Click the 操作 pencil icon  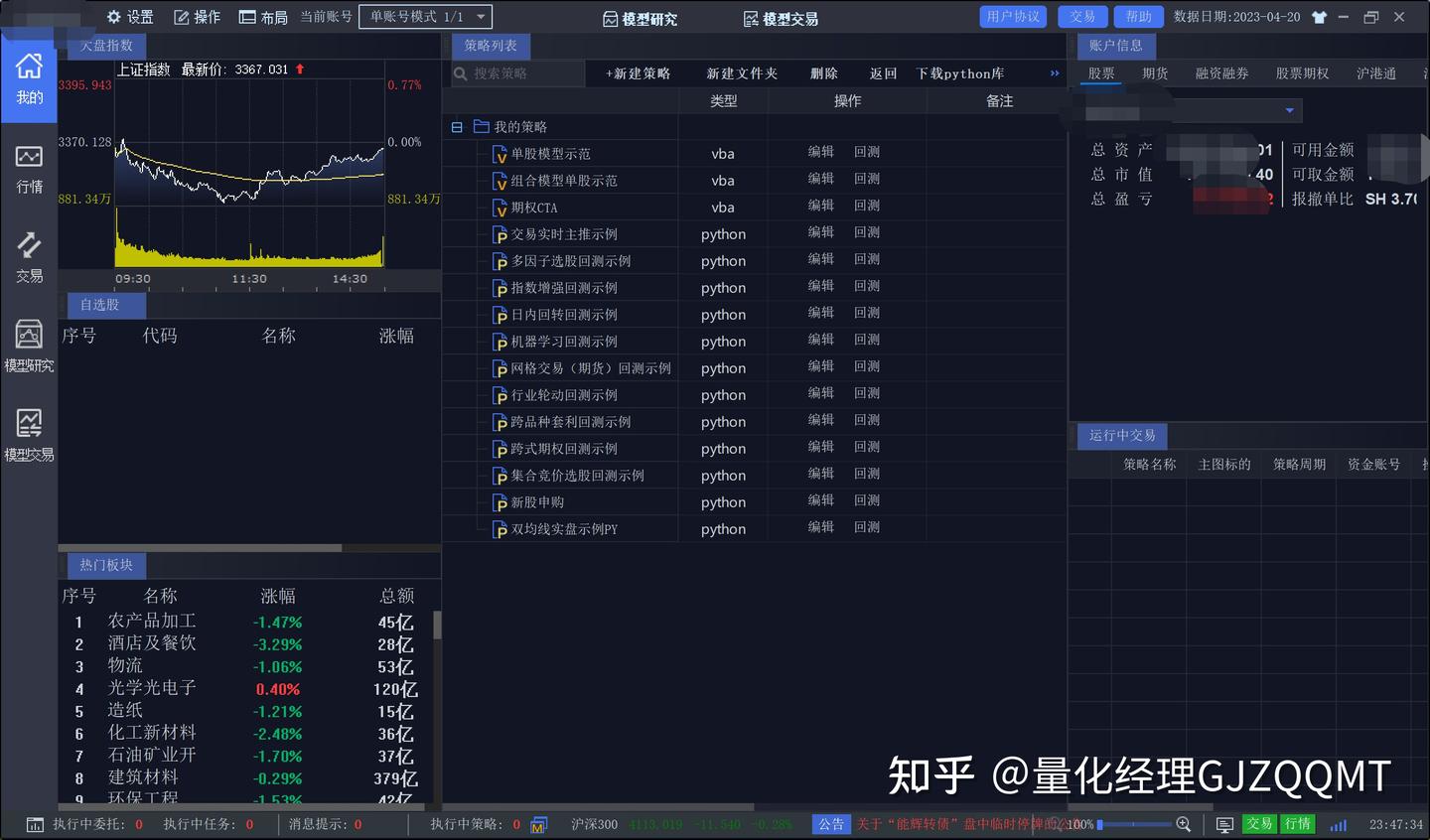coord(197,16)
